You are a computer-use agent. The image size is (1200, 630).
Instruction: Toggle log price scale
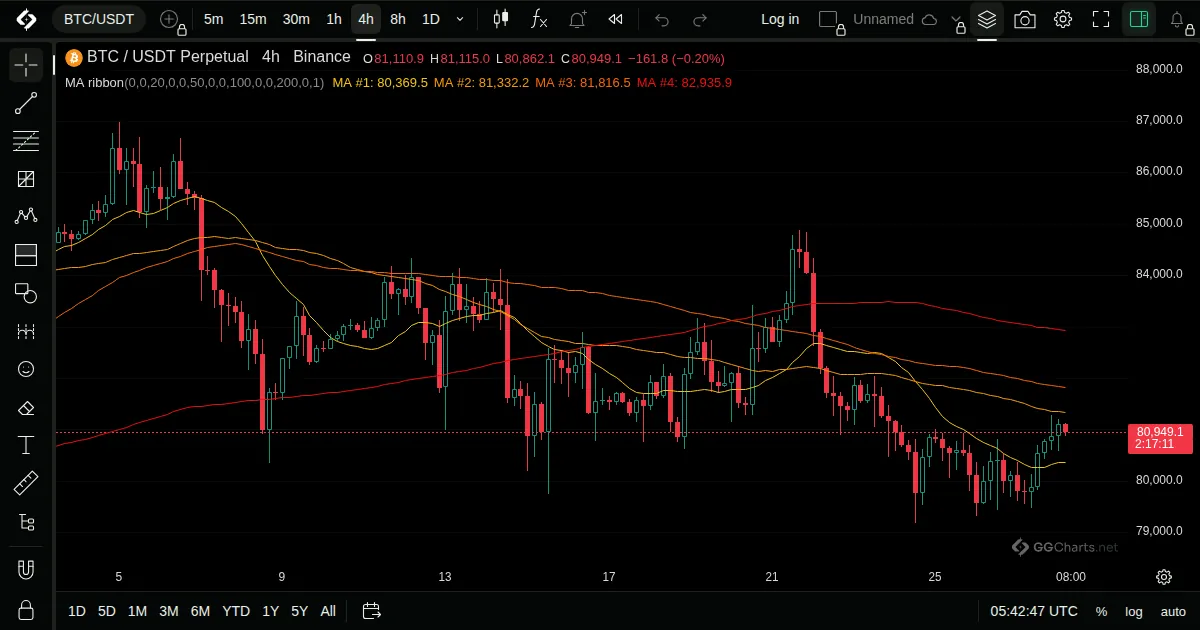pos(1134,611)
